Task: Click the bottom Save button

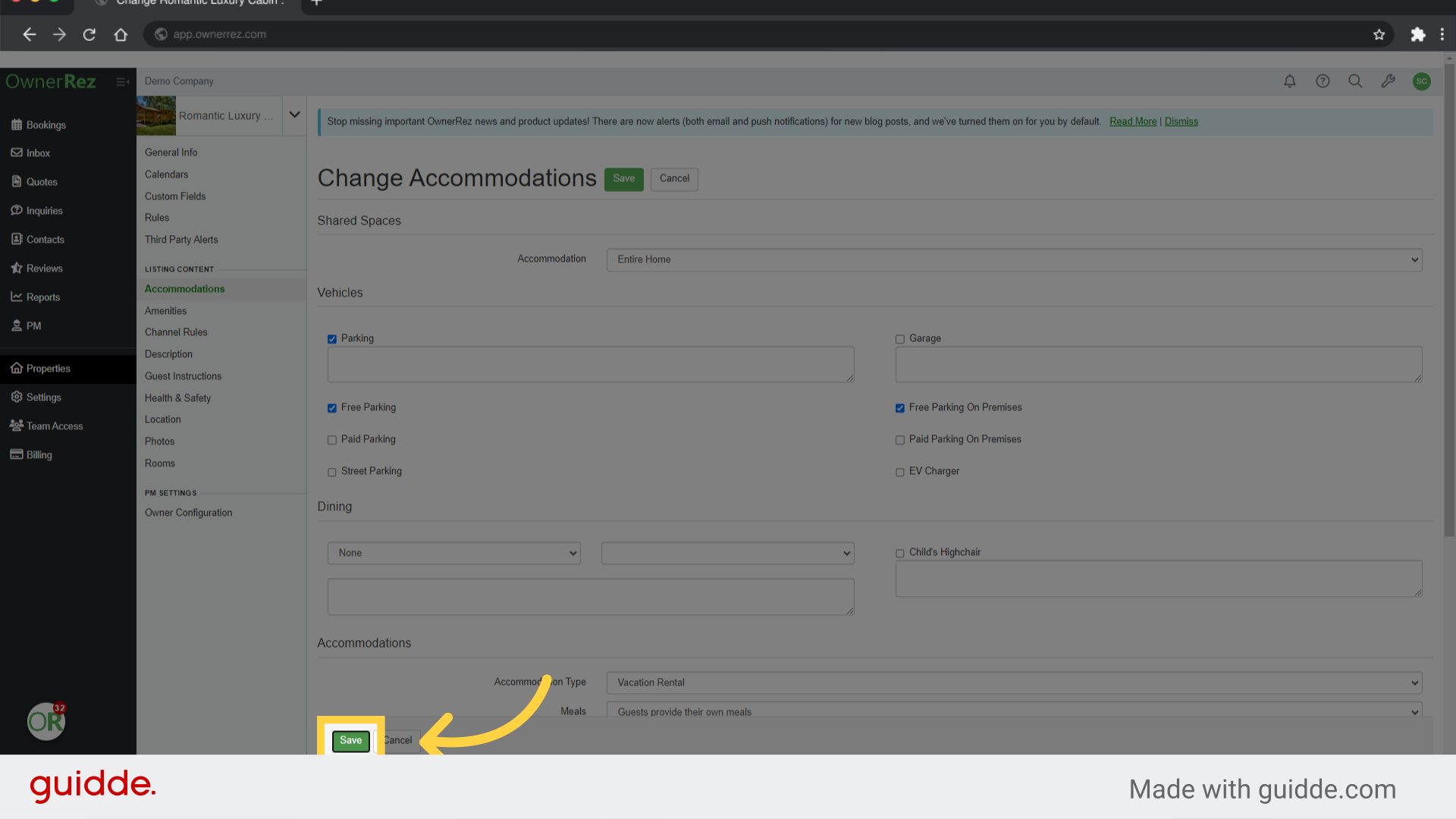Action: pyautogui.click(x=350, y=740)
